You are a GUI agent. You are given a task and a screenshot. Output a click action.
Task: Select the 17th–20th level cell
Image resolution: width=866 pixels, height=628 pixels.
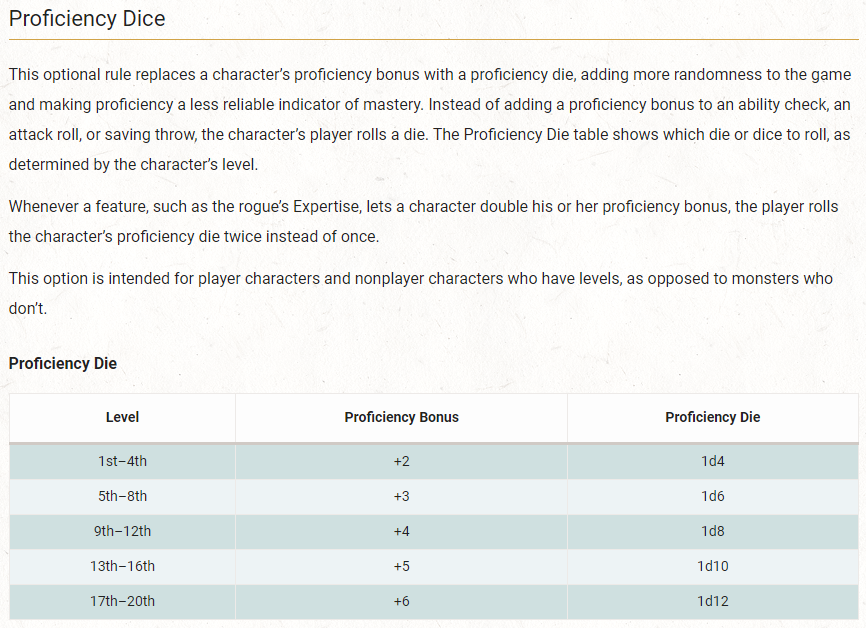[122, 601]
